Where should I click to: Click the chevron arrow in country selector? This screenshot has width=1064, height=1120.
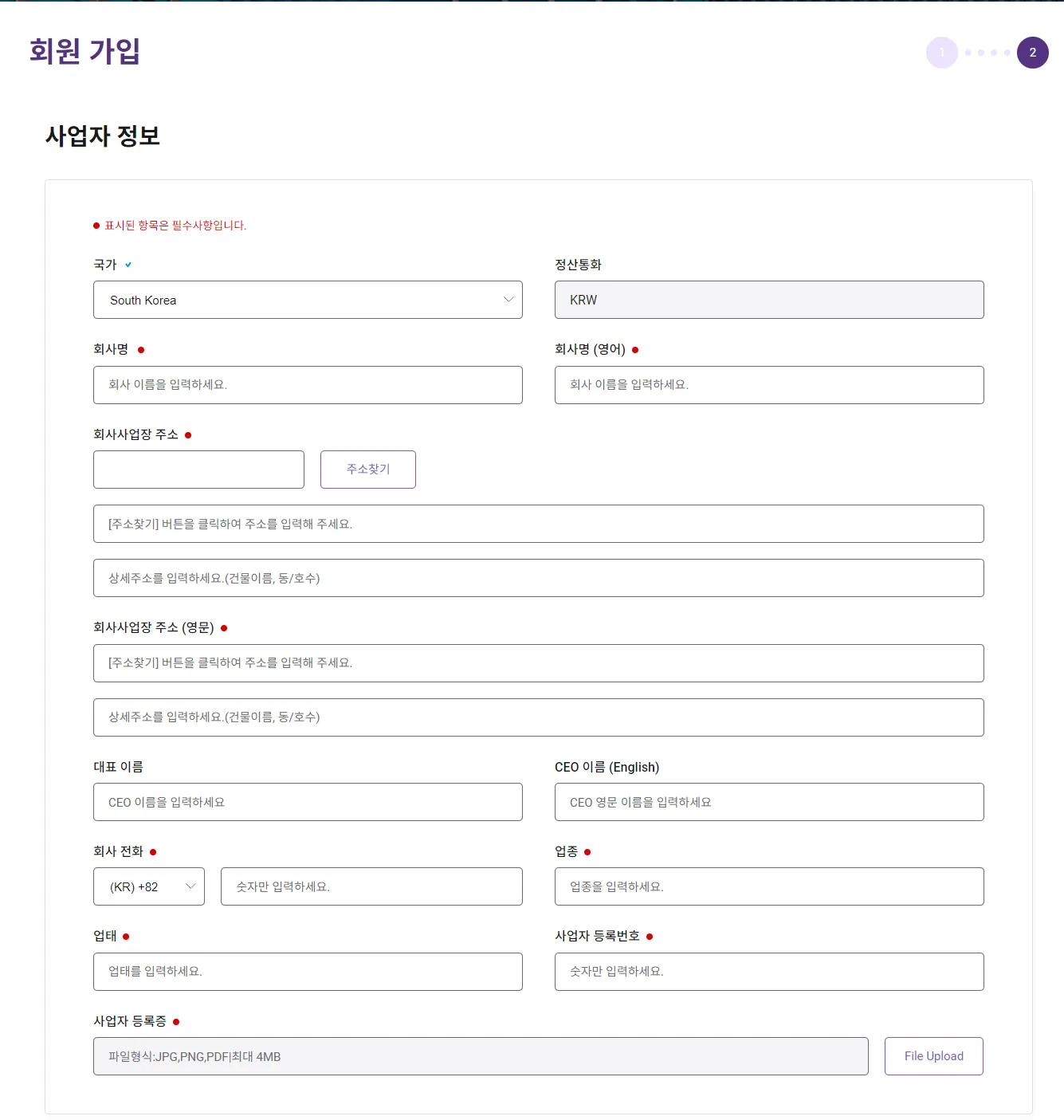508,300
